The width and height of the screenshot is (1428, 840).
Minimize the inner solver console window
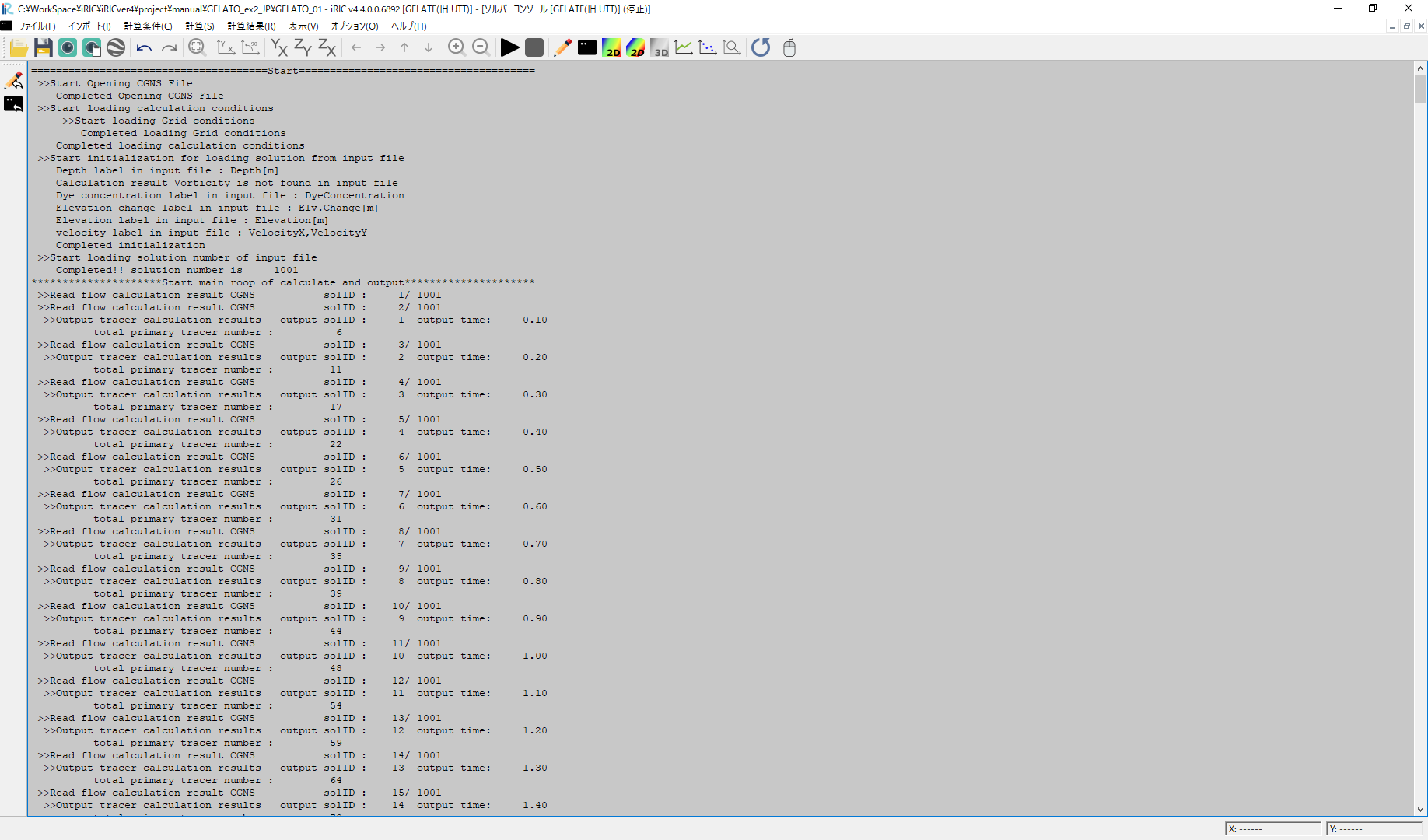click(x=1392, y=26)
